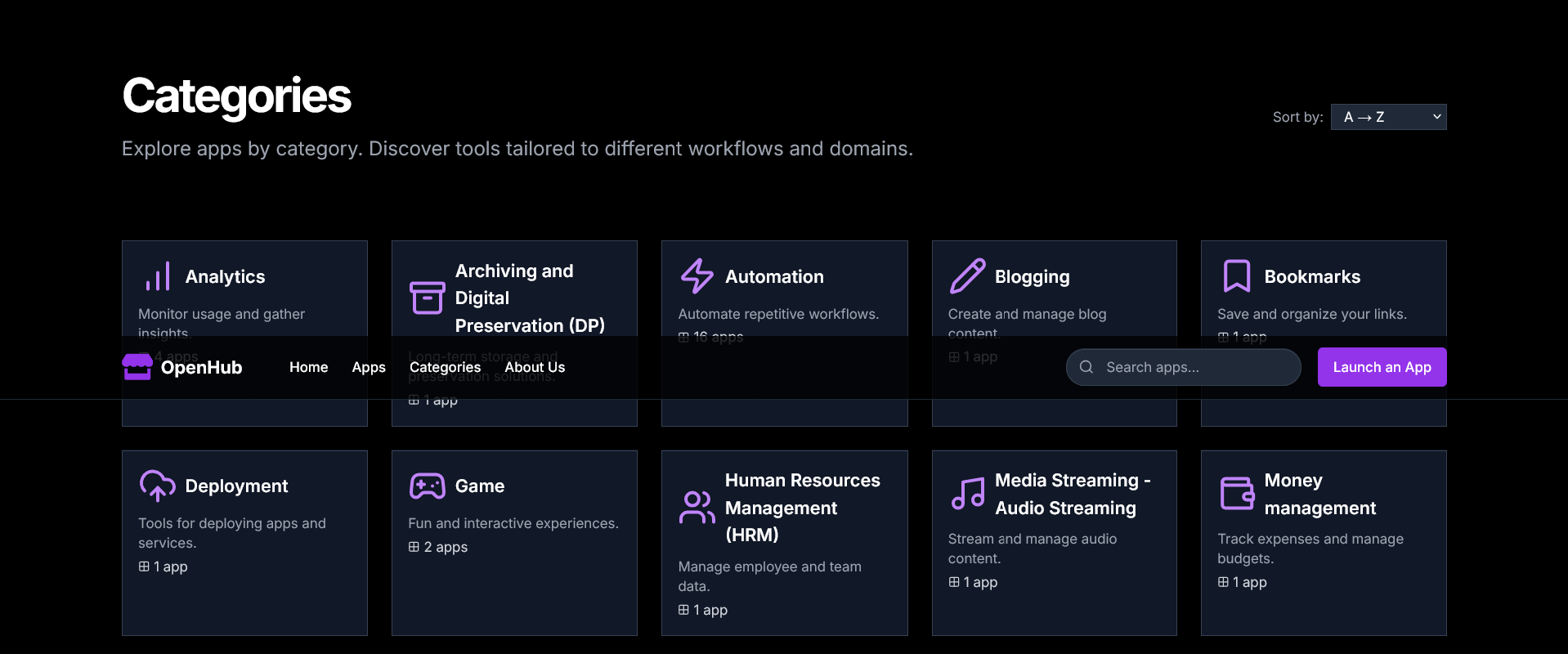The height and width of the screenshot is (654, 1568).
Task: Click the Deployment cloud upload icon
Action: [158, 486]
